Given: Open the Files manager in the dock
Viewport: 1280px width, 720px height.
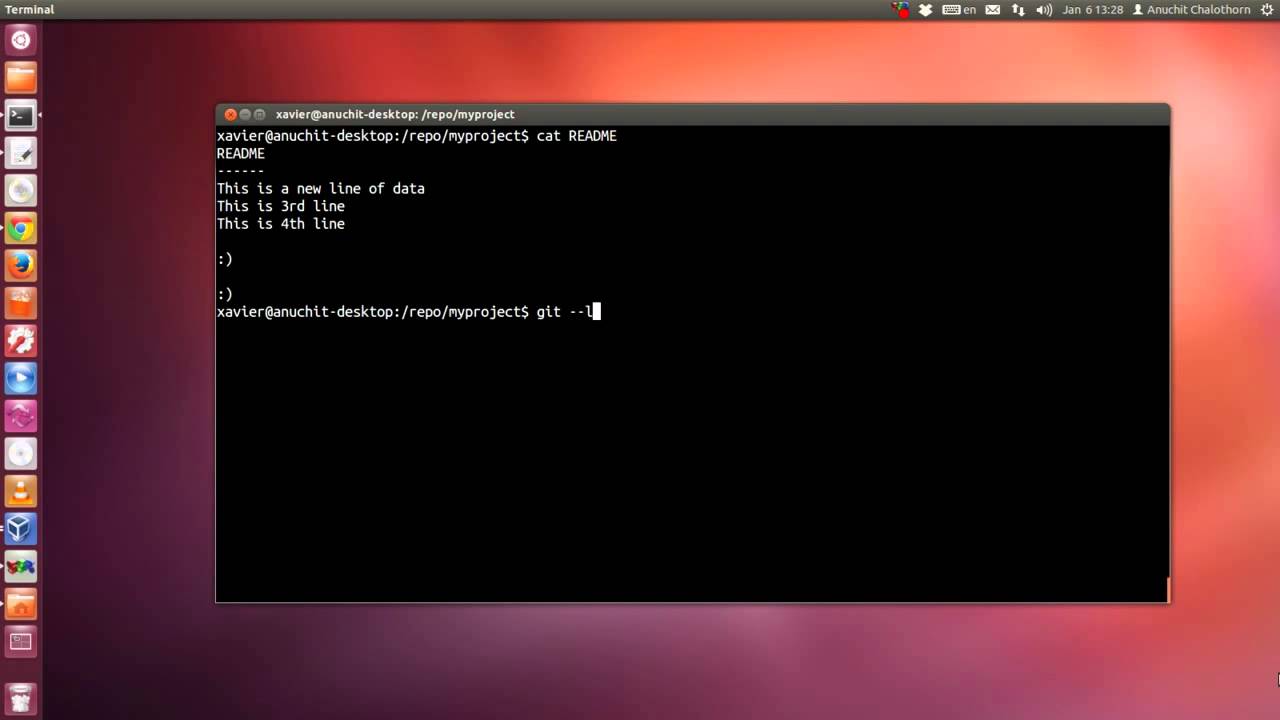Looking at the screenshot, I should tap(21, 78).
